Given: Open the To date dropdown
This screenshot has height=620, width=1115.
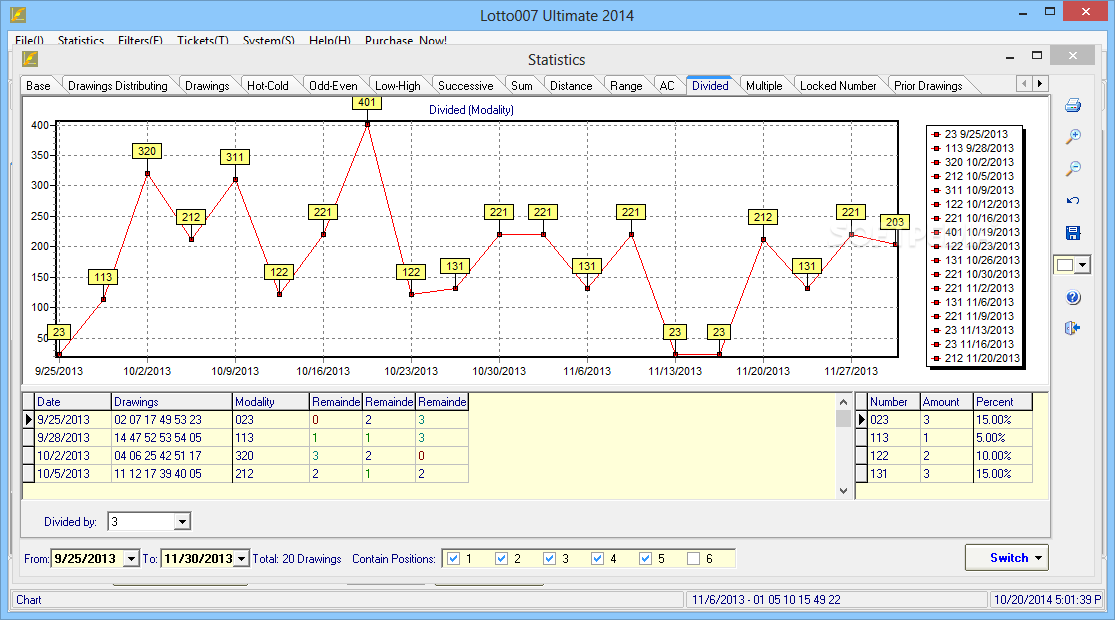Looking at the screenshot, I should click(242, 559).
